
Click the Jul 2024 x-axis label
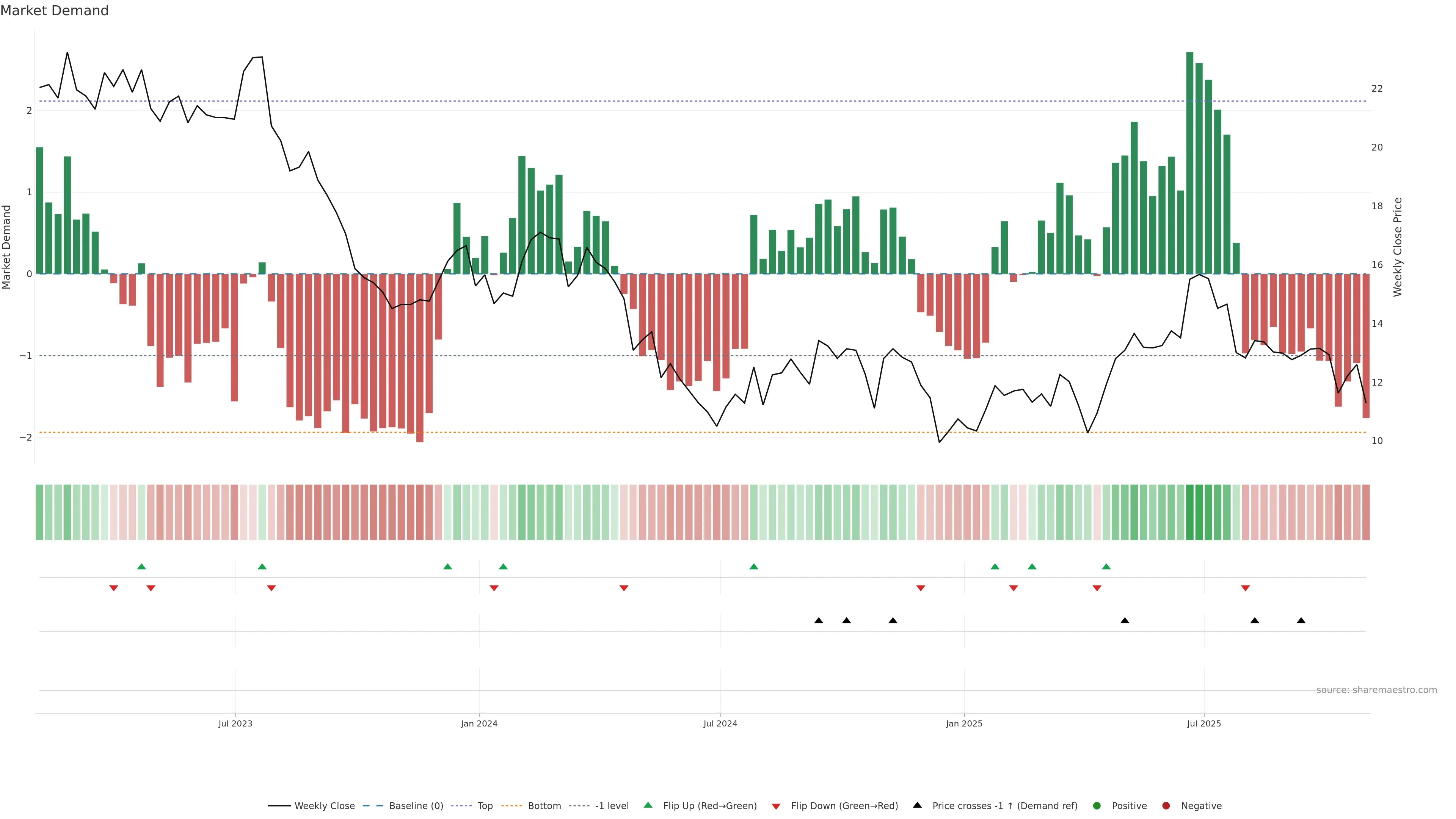pos(720,723)
